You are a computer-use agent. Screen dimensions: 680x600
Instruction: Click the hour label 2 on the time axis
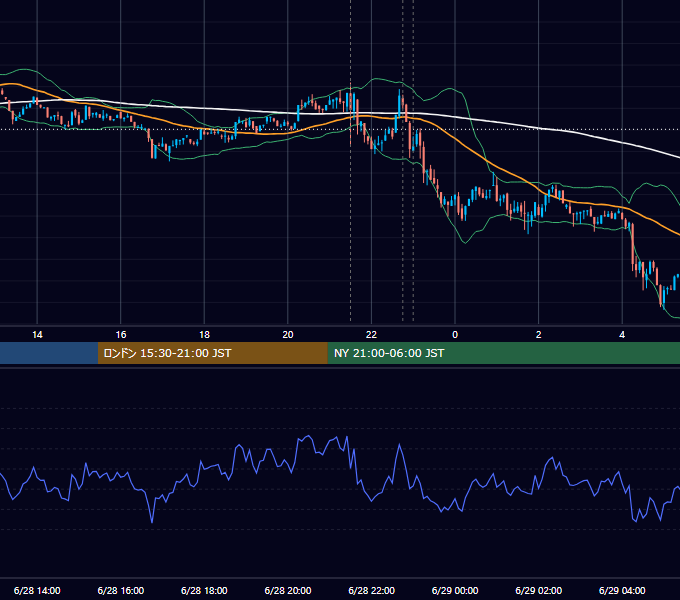click(539, 335)
